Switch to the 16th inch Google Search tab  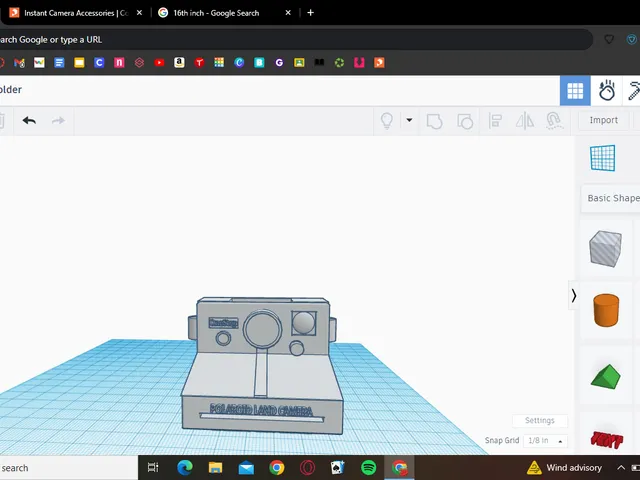pyautogui.click(x=216, y=13)
